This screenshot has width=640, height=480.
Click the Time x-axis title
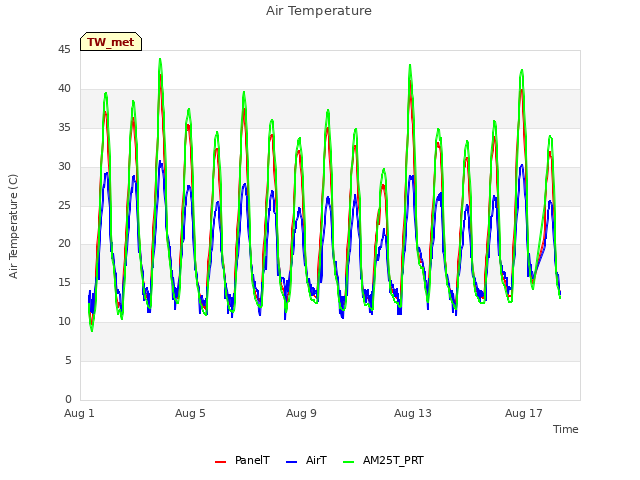[x=565, y=429]
